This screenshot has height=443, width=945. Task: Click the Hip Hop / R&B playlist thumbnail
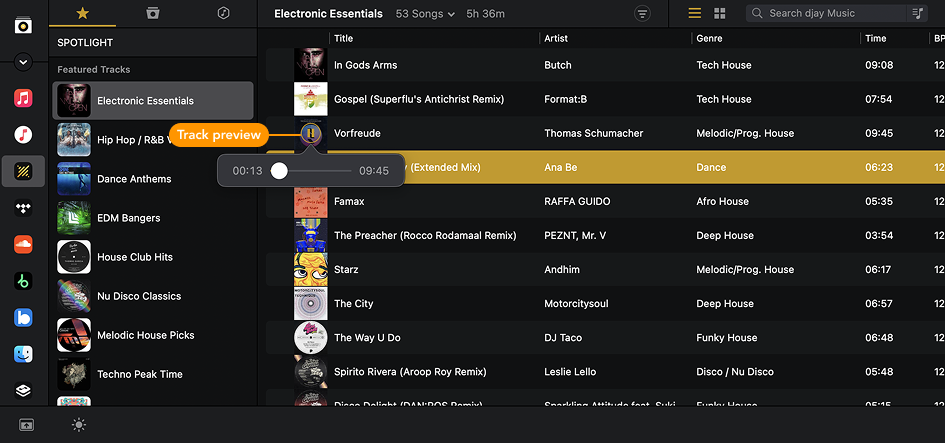tap(74, 140)
